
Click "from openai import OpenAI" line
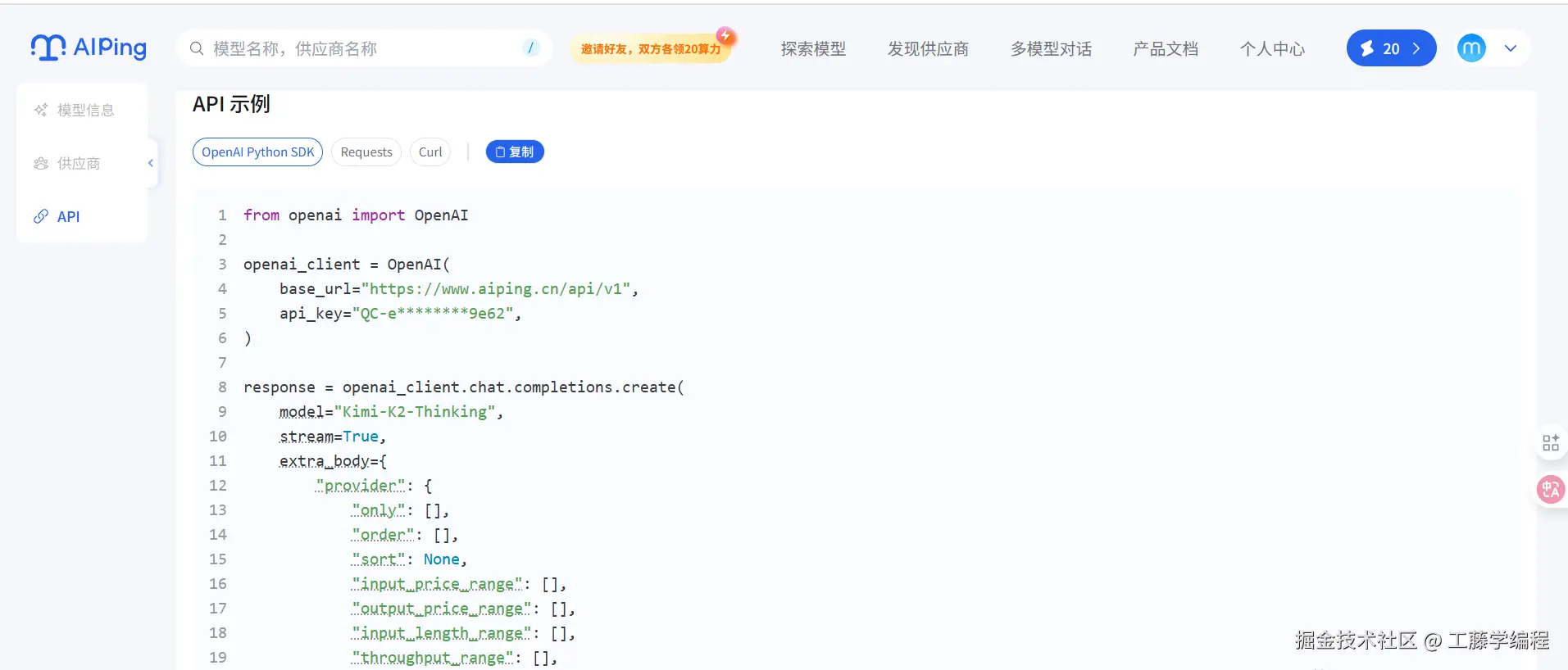(x=356, y=215)
